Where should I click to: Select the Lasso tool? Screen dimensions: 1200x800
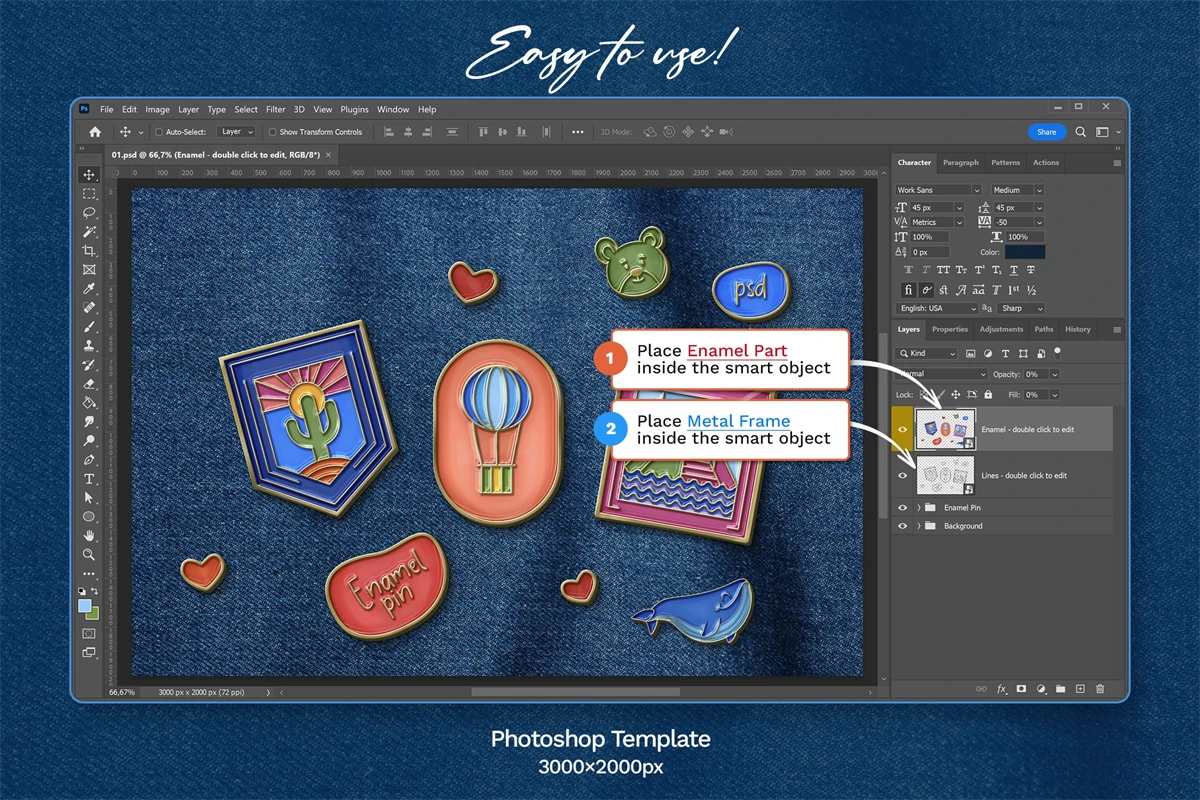pos(89,212)
